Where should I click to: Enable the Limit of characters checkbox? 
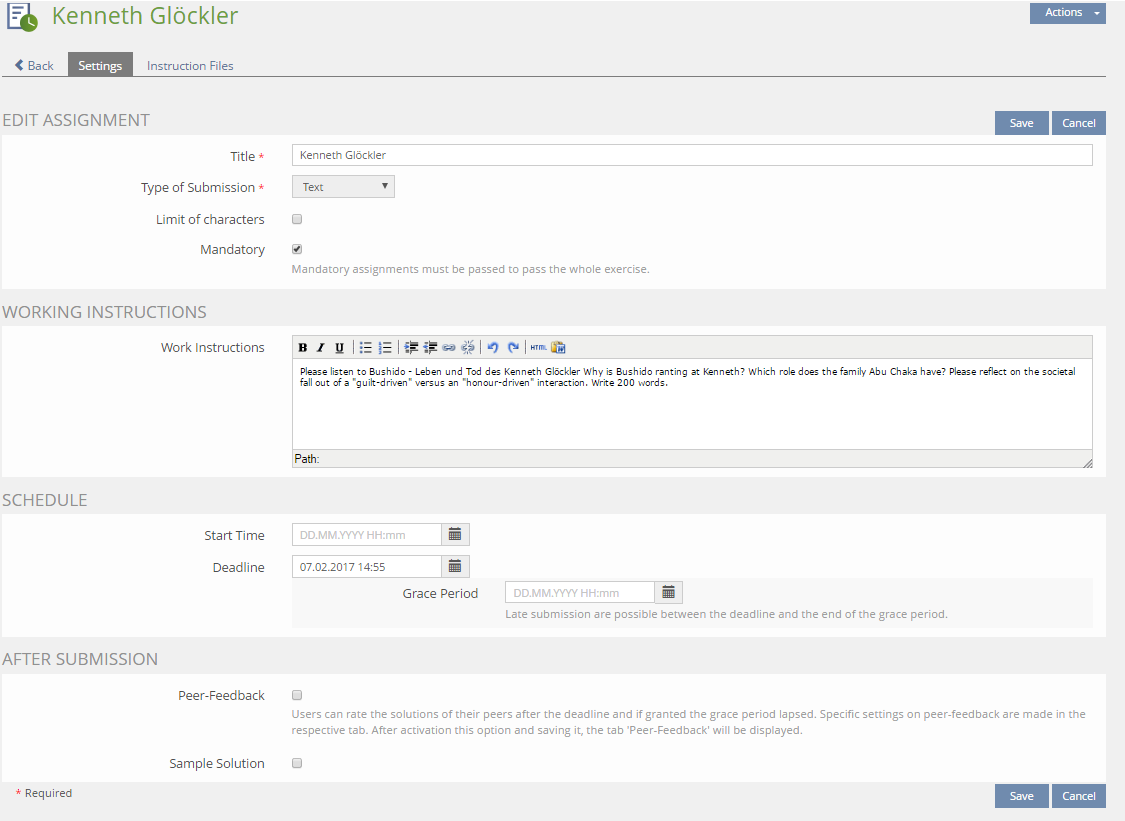pos(297,219)
